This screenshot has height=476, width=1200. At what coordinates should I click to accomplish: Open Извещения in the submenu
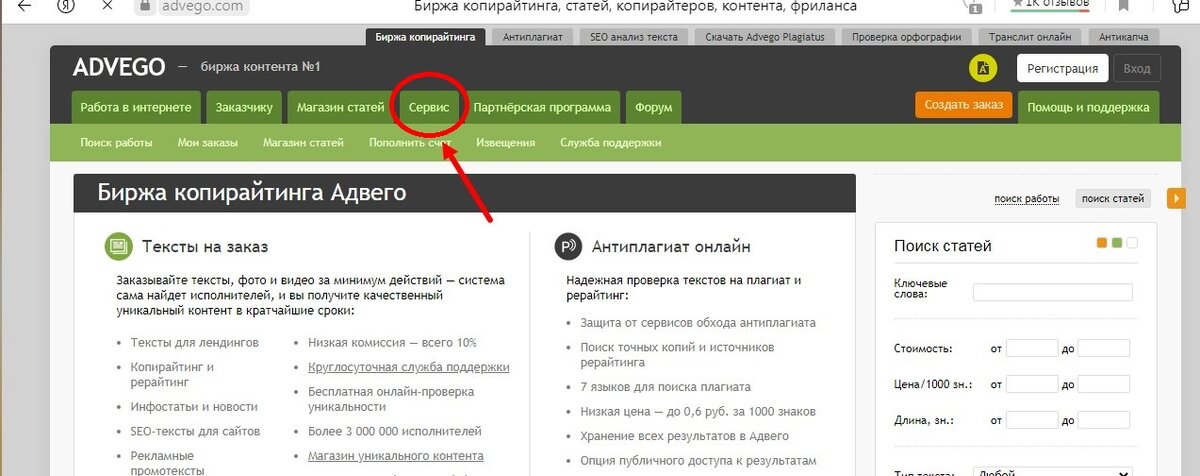[x=505, y=143]
